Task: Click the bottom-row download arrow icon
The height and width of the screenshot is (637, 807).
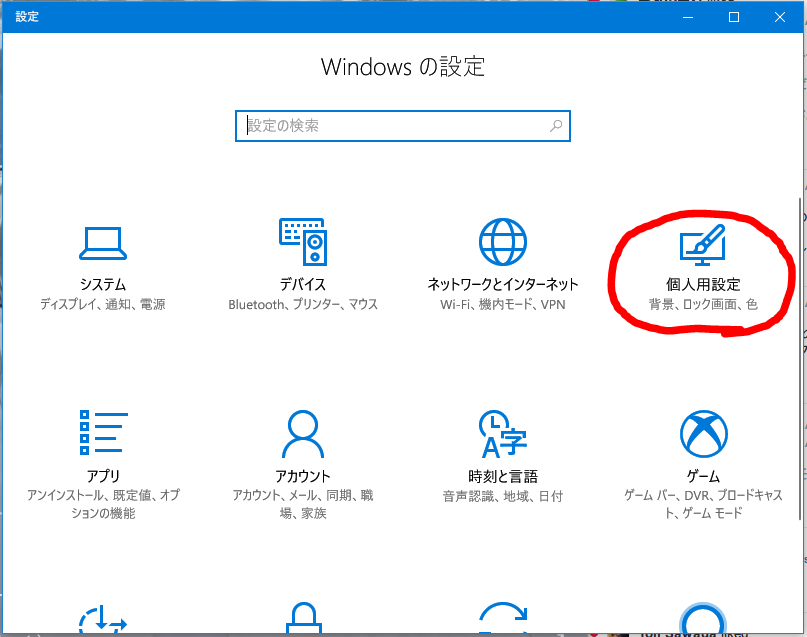Action: [103, 618]
